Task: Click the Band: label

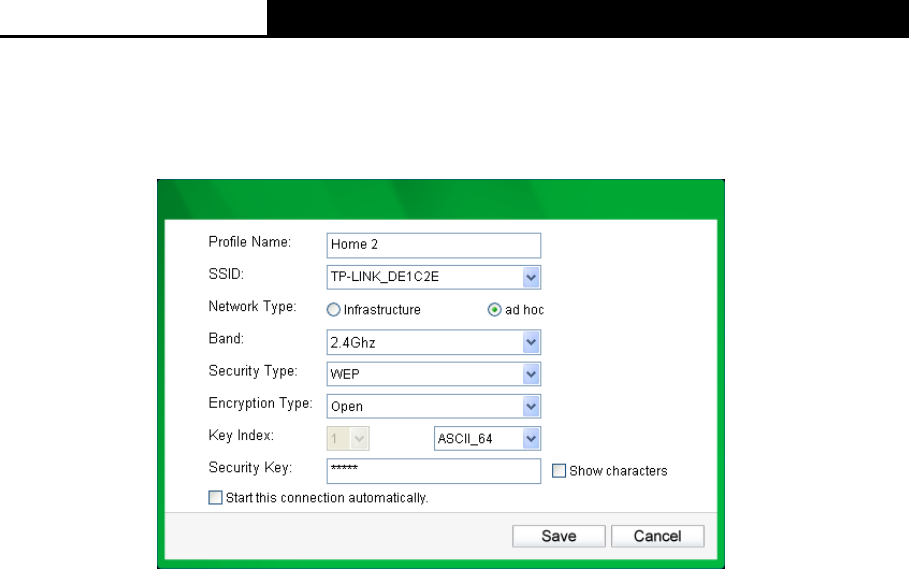Action: [x=226, y=338]
